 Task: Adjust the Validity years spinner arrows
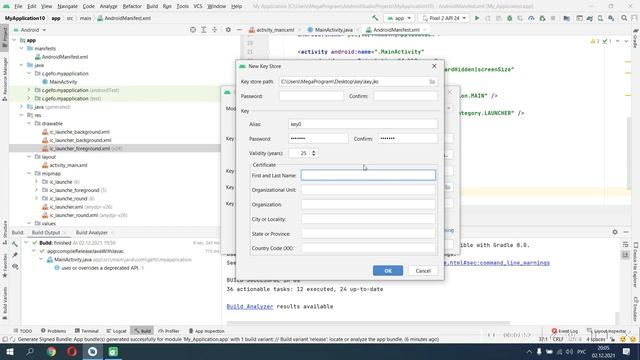(313, 153)
